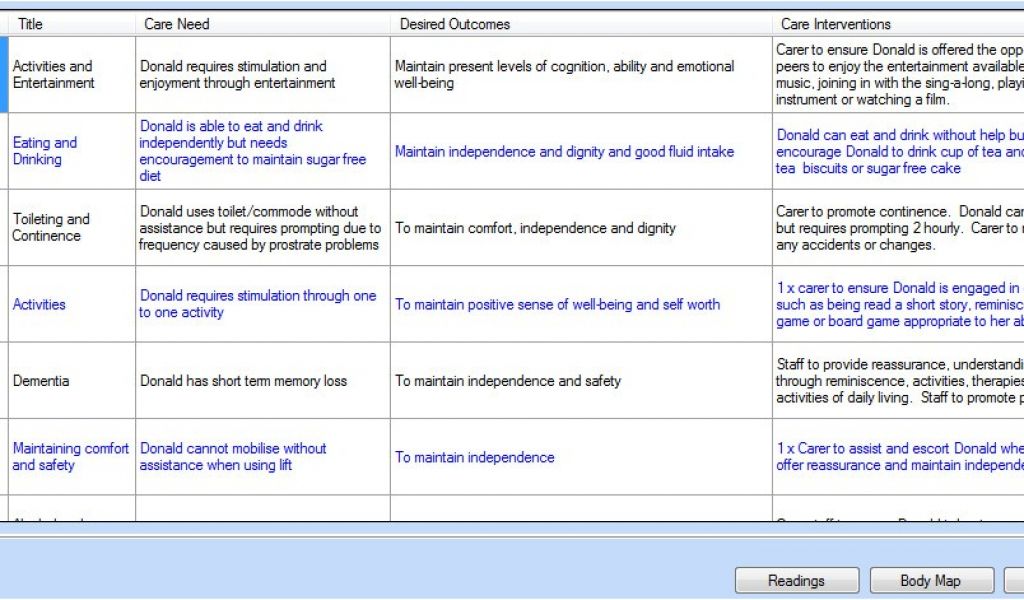Click the well-being and self worth outcome

pyautogui.click(x=557, y=304)
